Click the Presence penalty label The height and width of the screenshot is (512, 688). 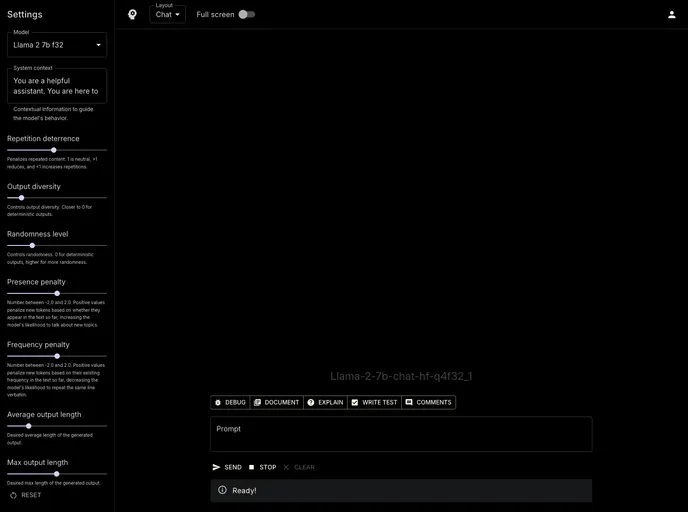coord(36,282)
